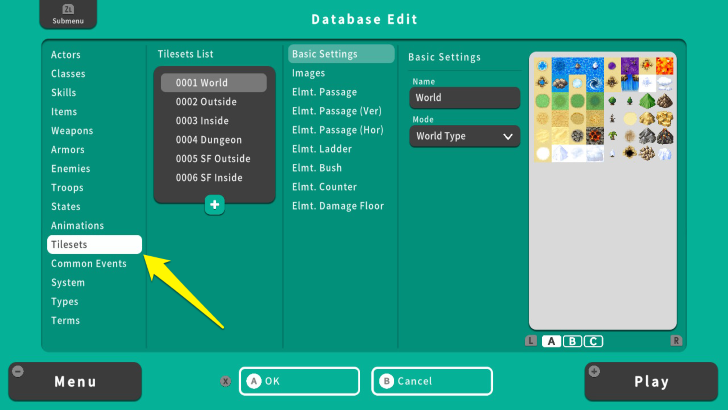Select tileset 0005 SF Outside
Viewport: 728px width, 410px height.
click(x=214, y=159)
